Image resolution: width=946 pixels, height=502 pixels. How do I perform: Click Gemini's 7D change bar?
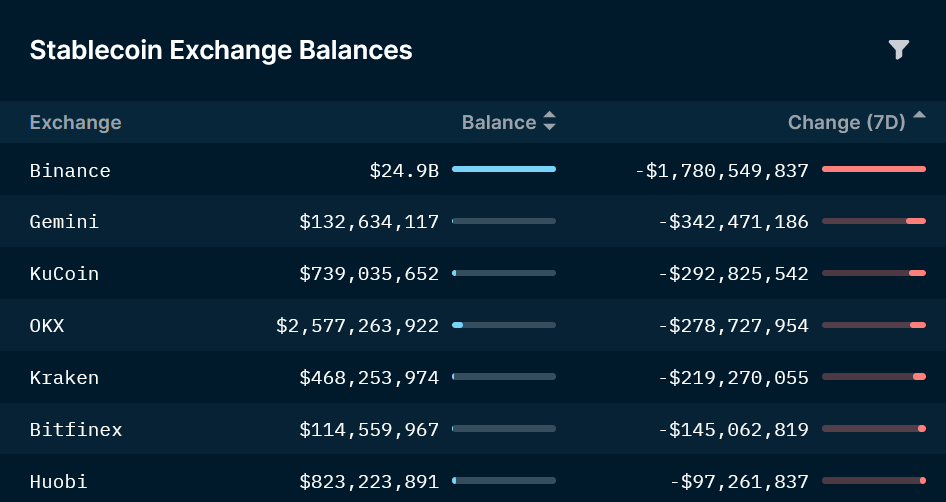coord(874,221)
